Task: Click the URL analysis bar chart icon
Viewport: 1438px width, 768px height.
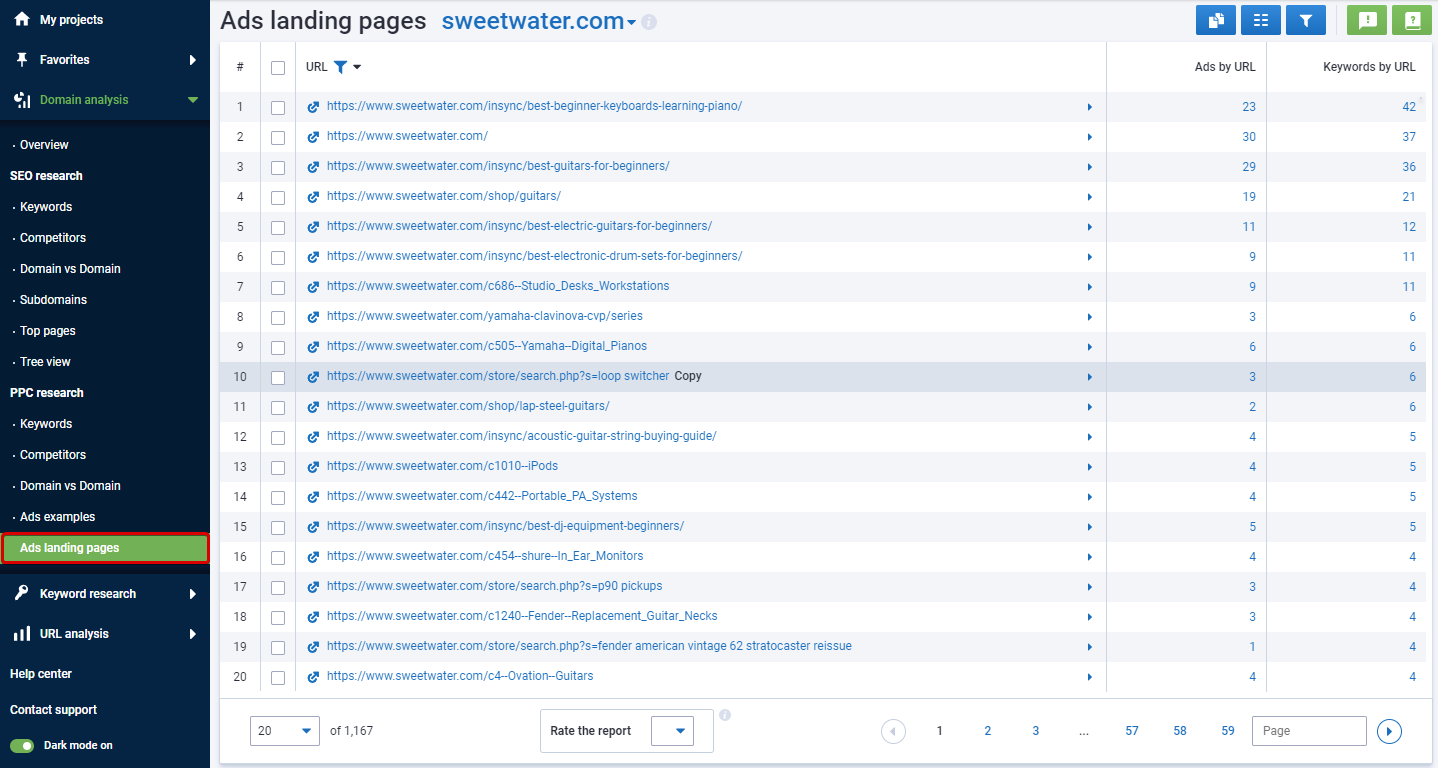Action: 22,634
